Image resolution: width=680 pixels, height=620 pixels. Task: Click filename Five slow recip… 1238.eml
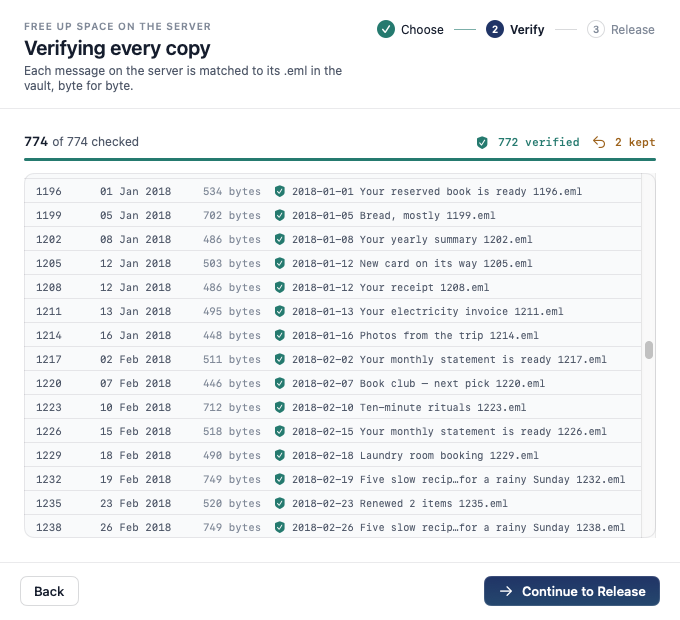[x=458, y=527]
